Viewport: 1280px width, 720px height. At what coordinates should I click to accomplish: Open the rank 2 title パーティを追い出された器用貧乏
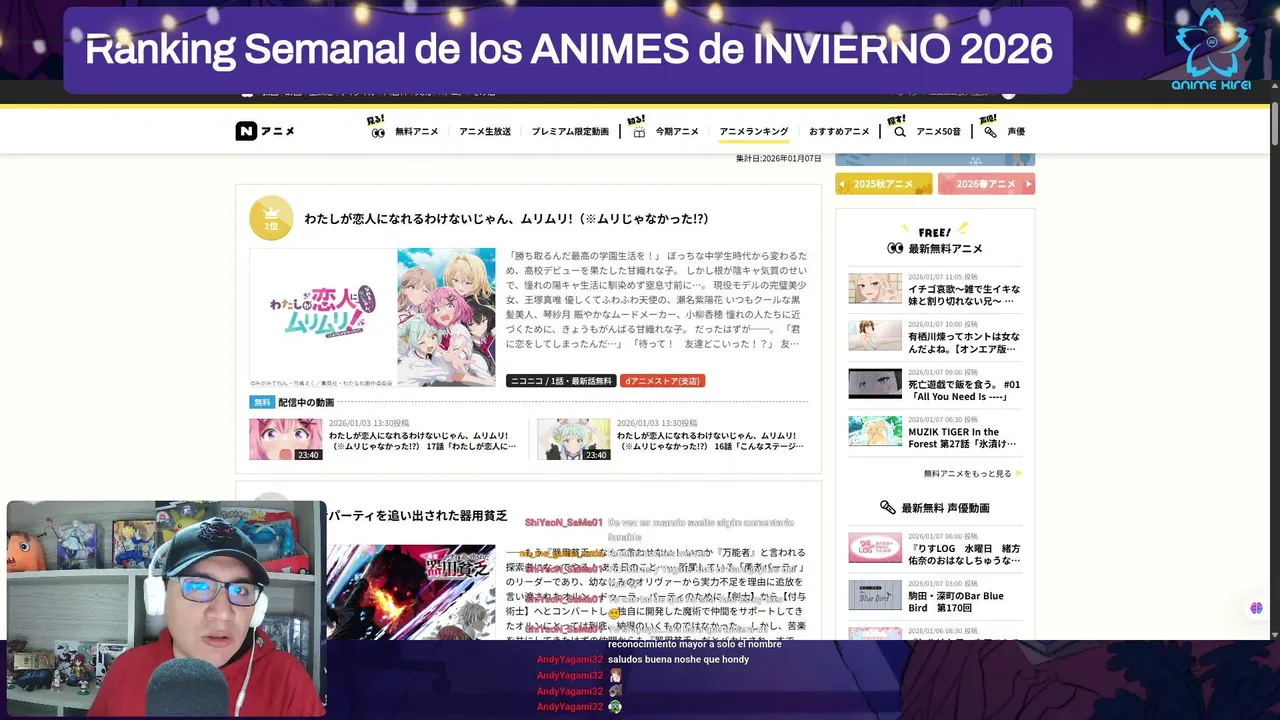click(417, 516)
